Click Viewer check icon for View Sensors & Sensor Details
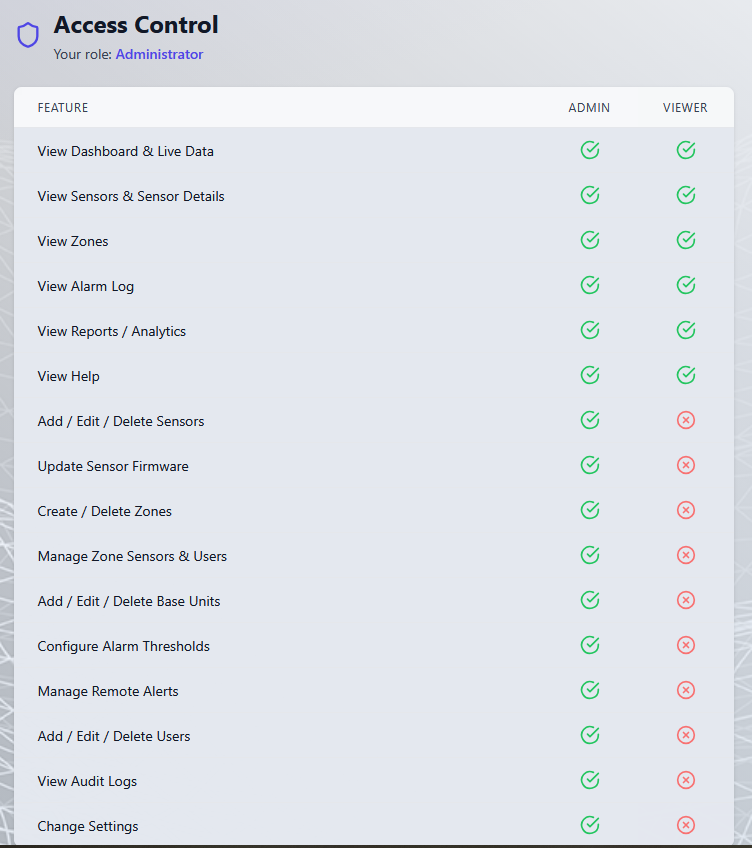The width and height of the screenshot is (752, 848). [x=685, y=195]
